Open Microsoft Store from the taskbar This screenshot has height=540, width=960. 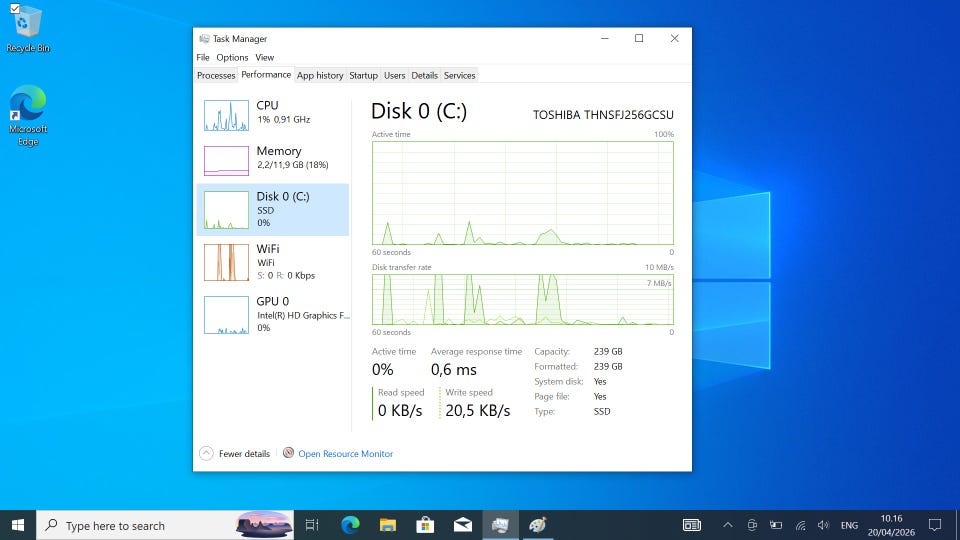click(425, 525)
